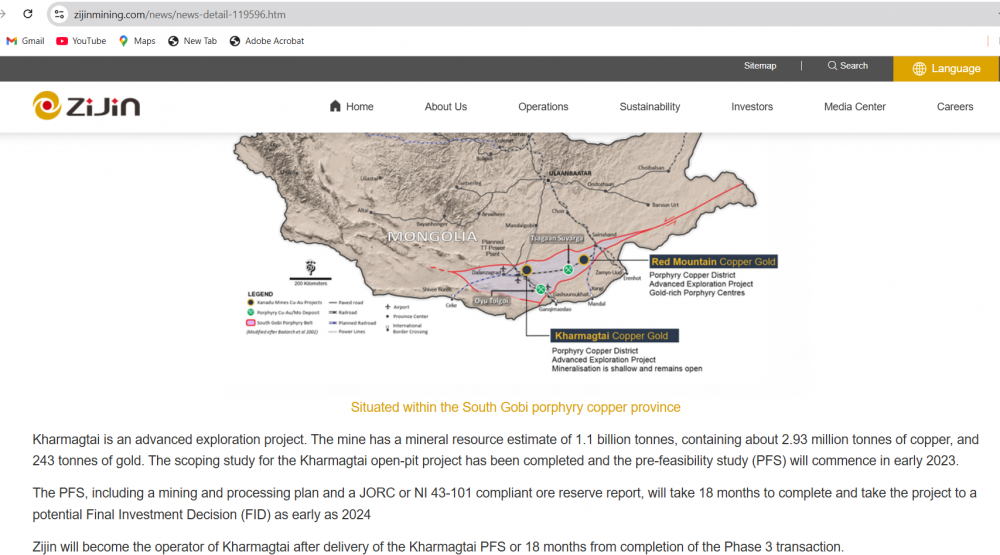The height and width of the screenshot is (555, 1000).
Task: Open the Maps bookmark
Action: point(136,41)
